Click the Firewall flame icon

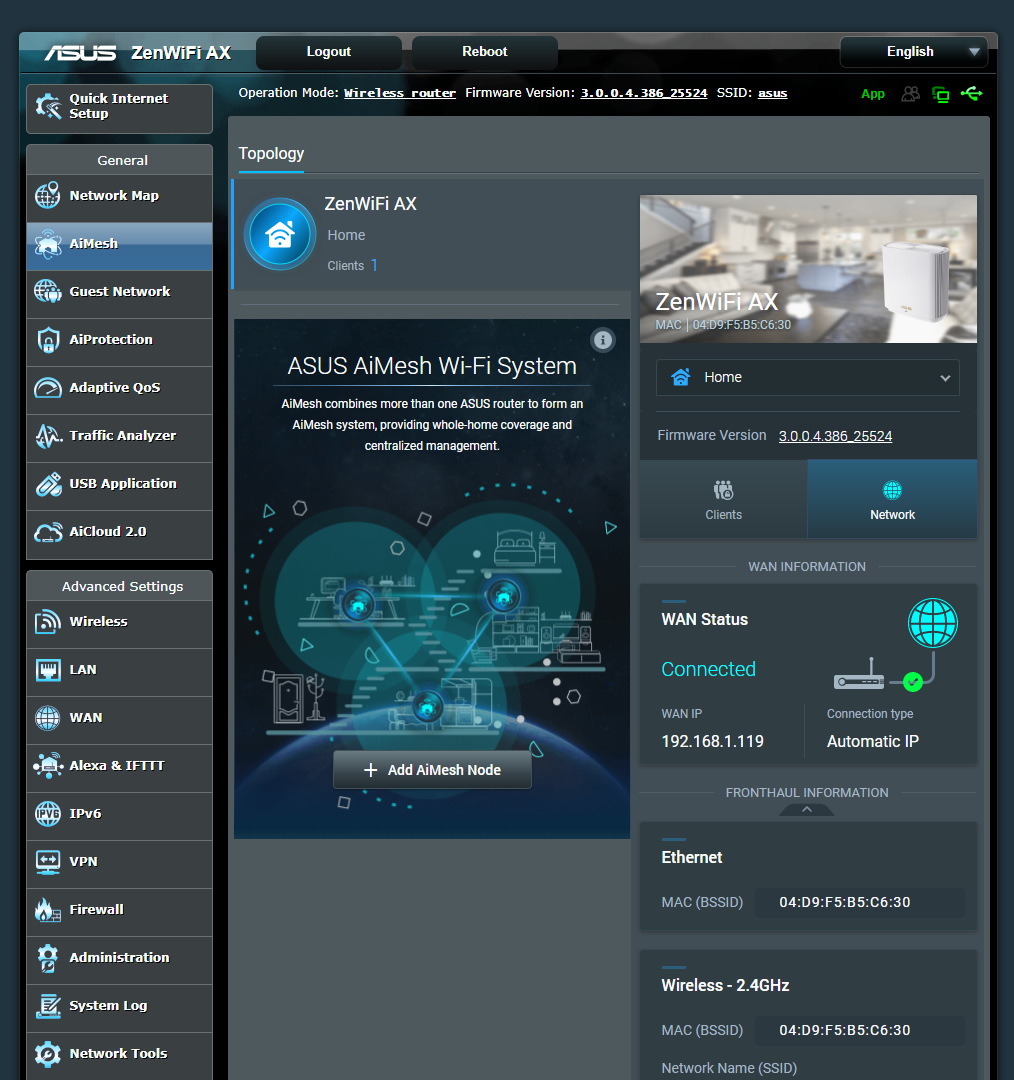[48, 909]
